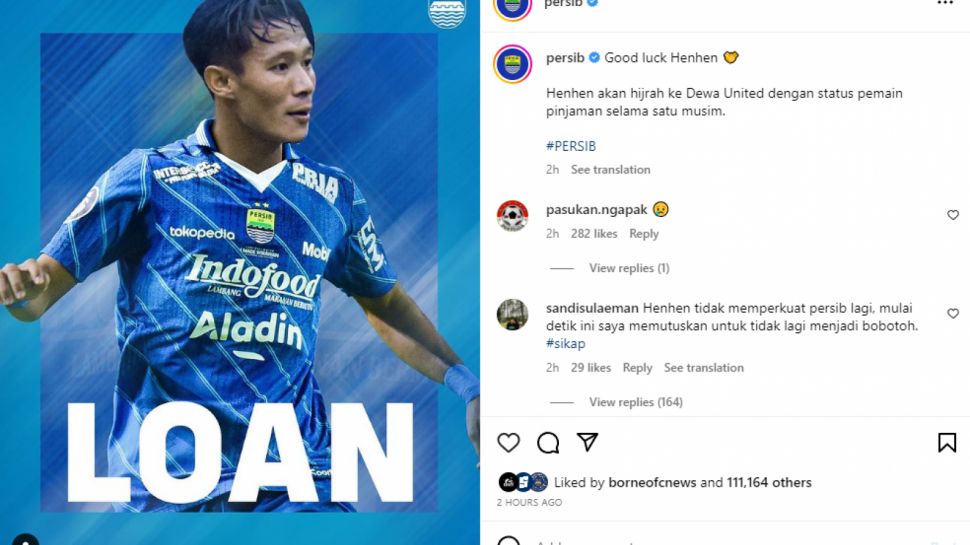Open the #PERSIB hashtag
This screenshot has height=545, width=970.
[x=571, y=146]
